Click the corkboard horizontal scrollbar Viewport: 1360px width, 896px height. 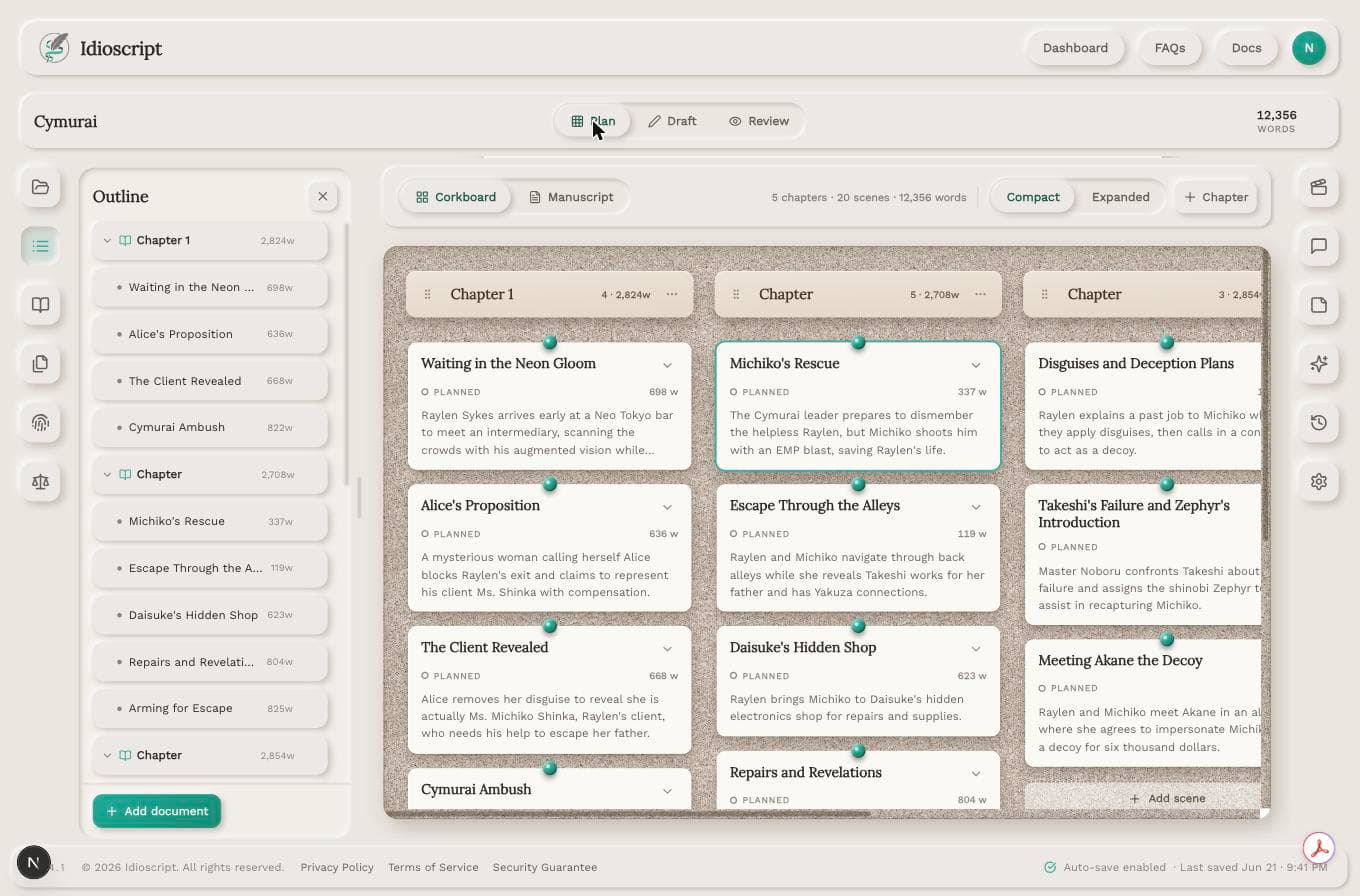[627, 813]
